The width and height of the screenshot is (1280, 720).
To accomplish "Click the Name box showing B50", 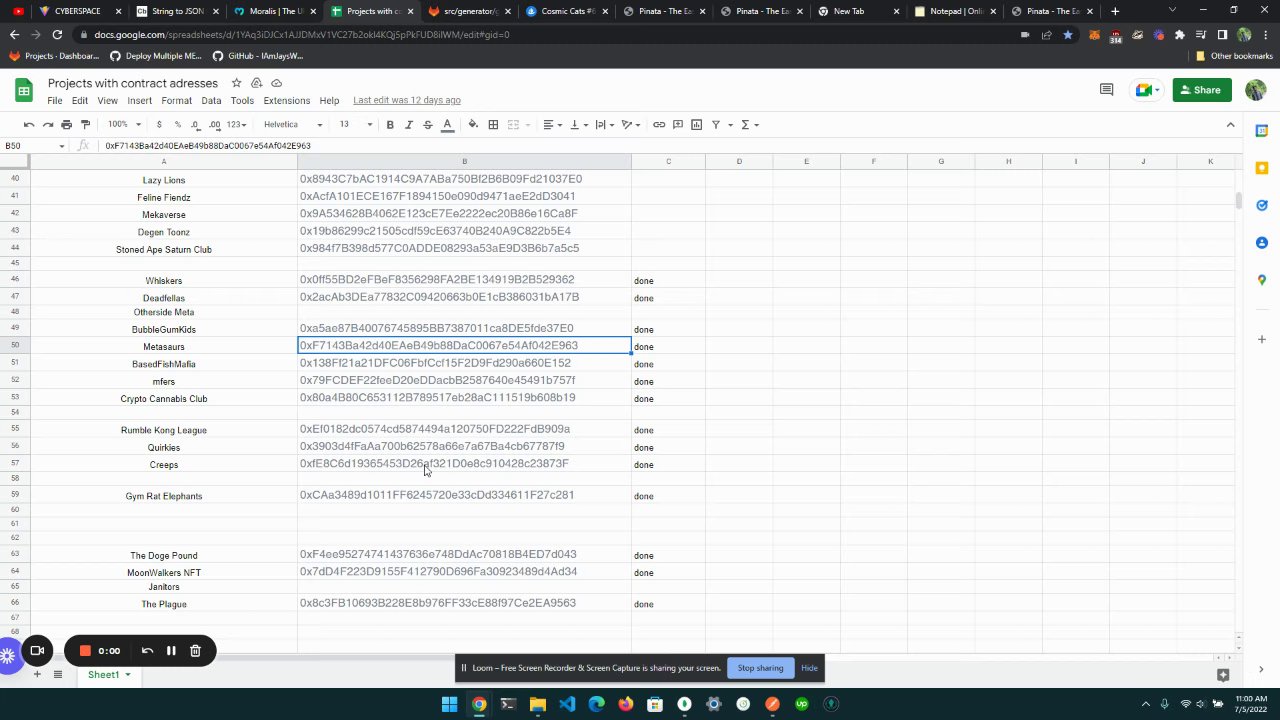I will [35, 146].
